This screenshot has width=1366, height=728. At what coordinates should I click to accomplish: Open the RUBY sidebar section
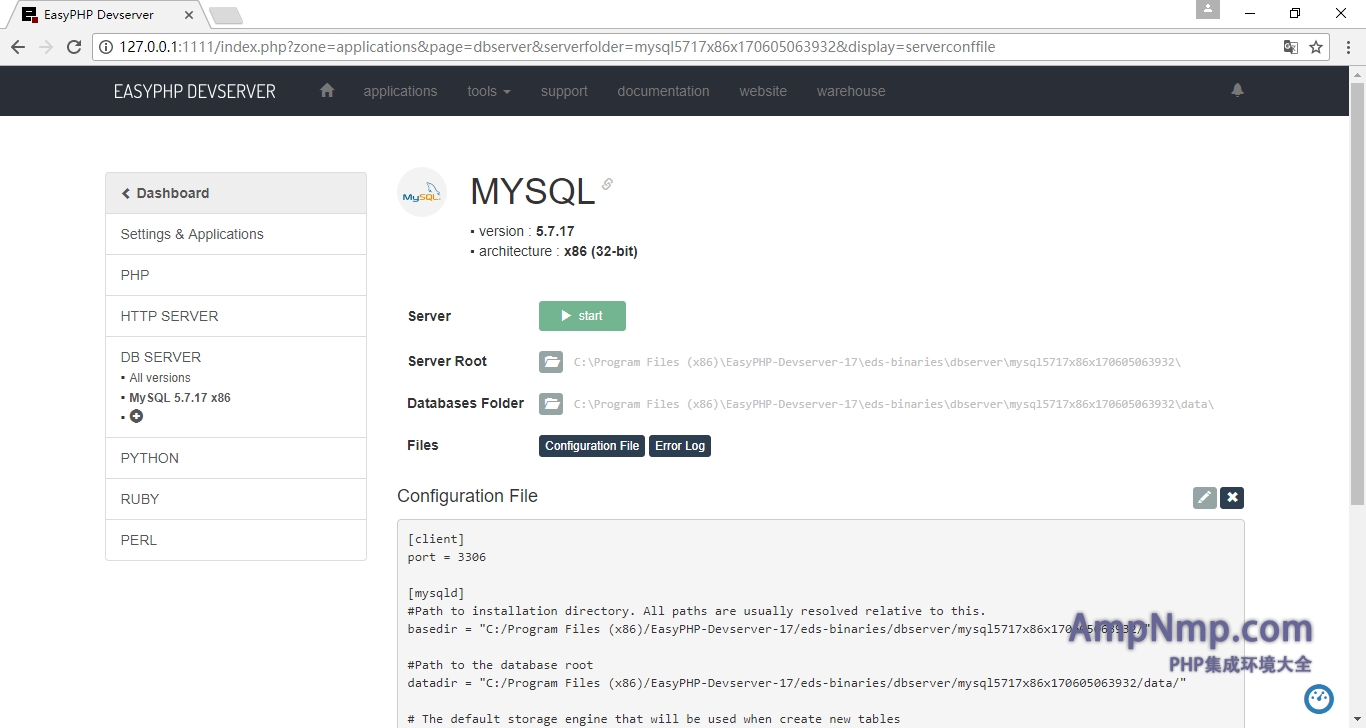pyautogui.click(x=236, y=499)
